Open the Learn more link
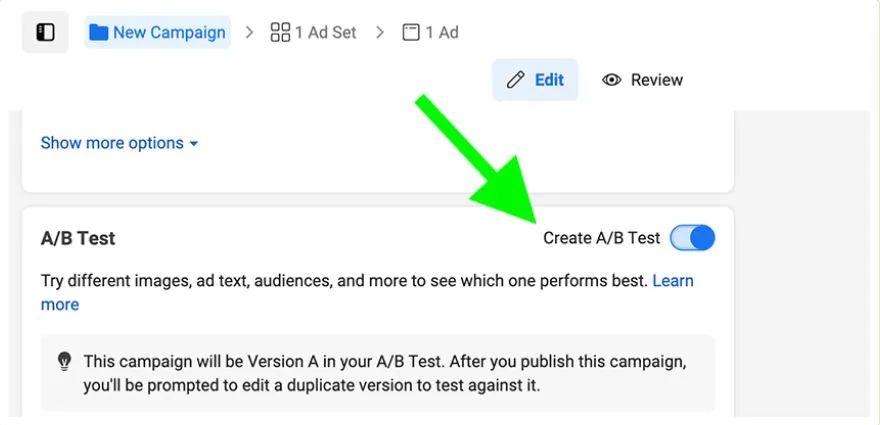Image resolution: width=880 pixels, height=425 pixels. (672, 281)
